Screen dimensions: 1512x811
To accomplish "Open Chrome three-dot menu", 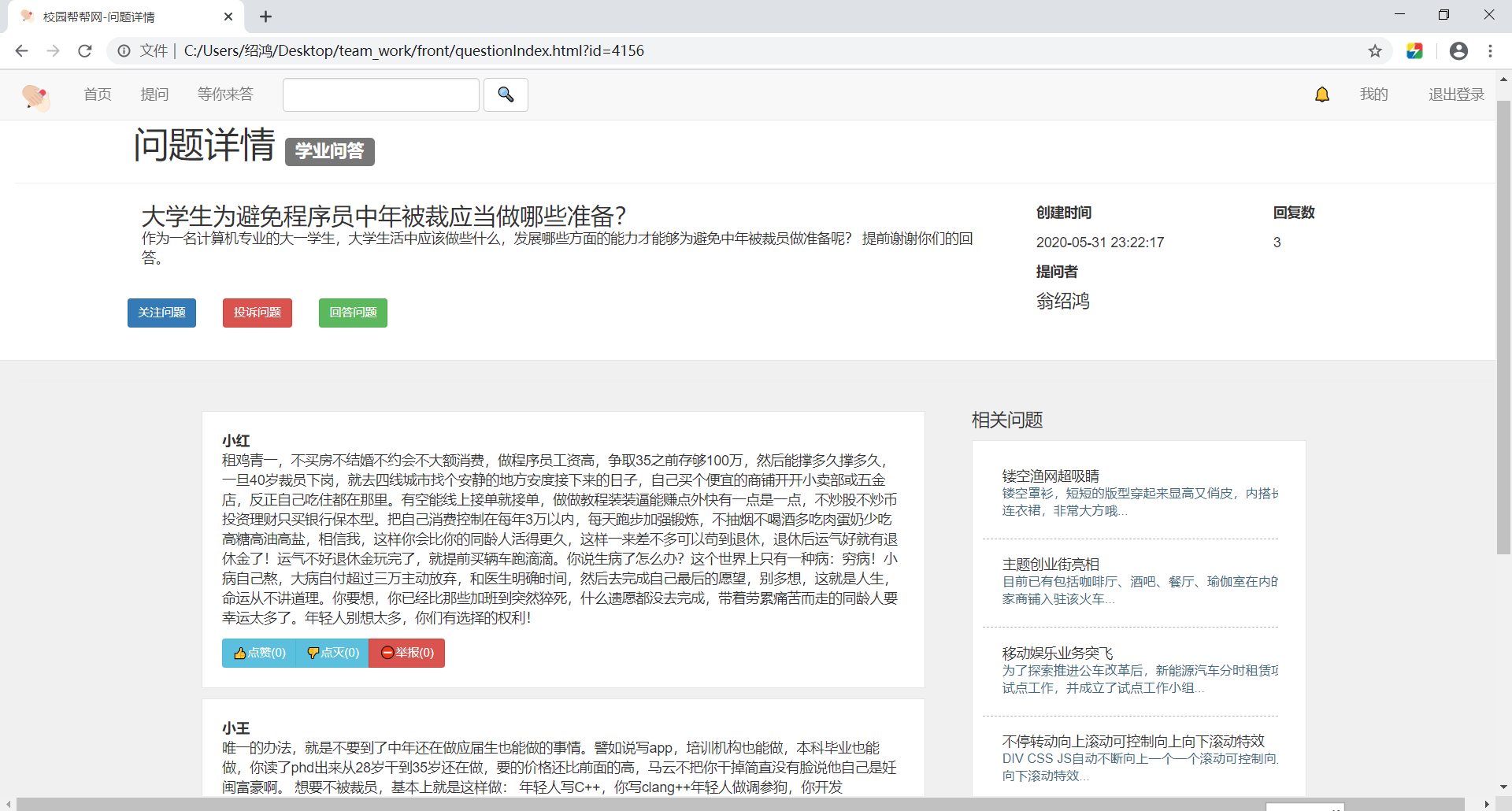I will click(1490, 50).
